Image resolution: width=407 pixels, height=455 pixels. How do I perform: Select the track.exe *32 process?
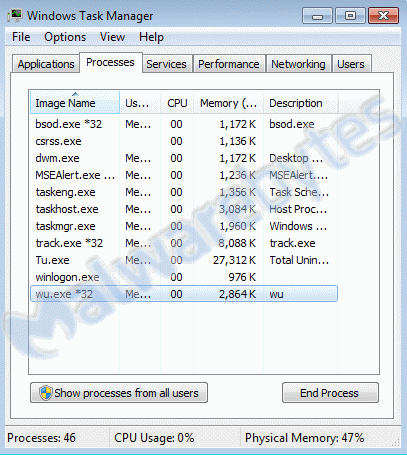pyautogui.click(x=183, y=243)
